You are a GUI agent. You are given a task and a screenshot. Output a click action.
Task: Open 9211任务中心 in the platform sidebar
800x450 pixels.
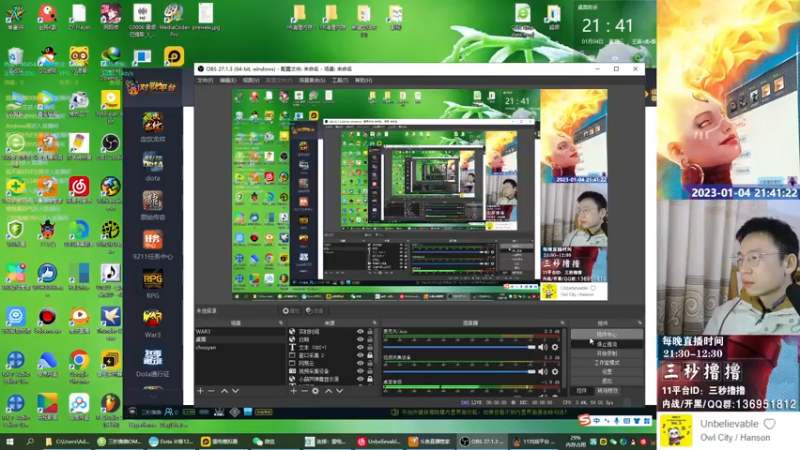point(153,245)
